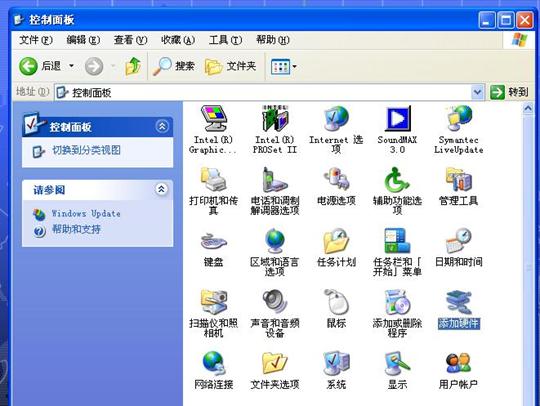Open the SoundMAX 3.0 icon
This screenshot has height=406, width=540.
coord(397,130)
